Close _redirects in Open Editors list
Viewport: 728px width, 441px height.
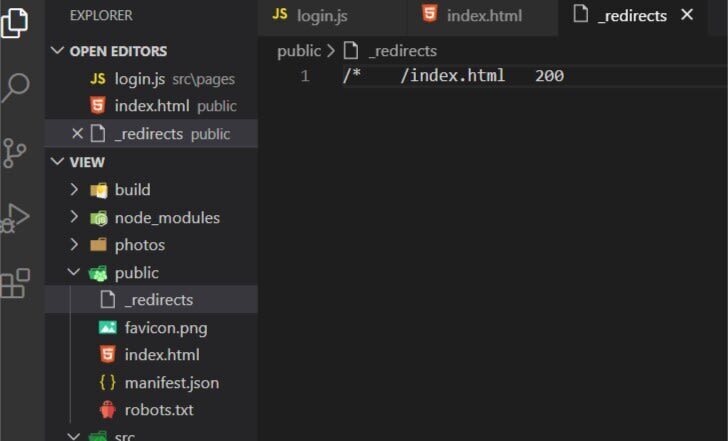[78, 134]
